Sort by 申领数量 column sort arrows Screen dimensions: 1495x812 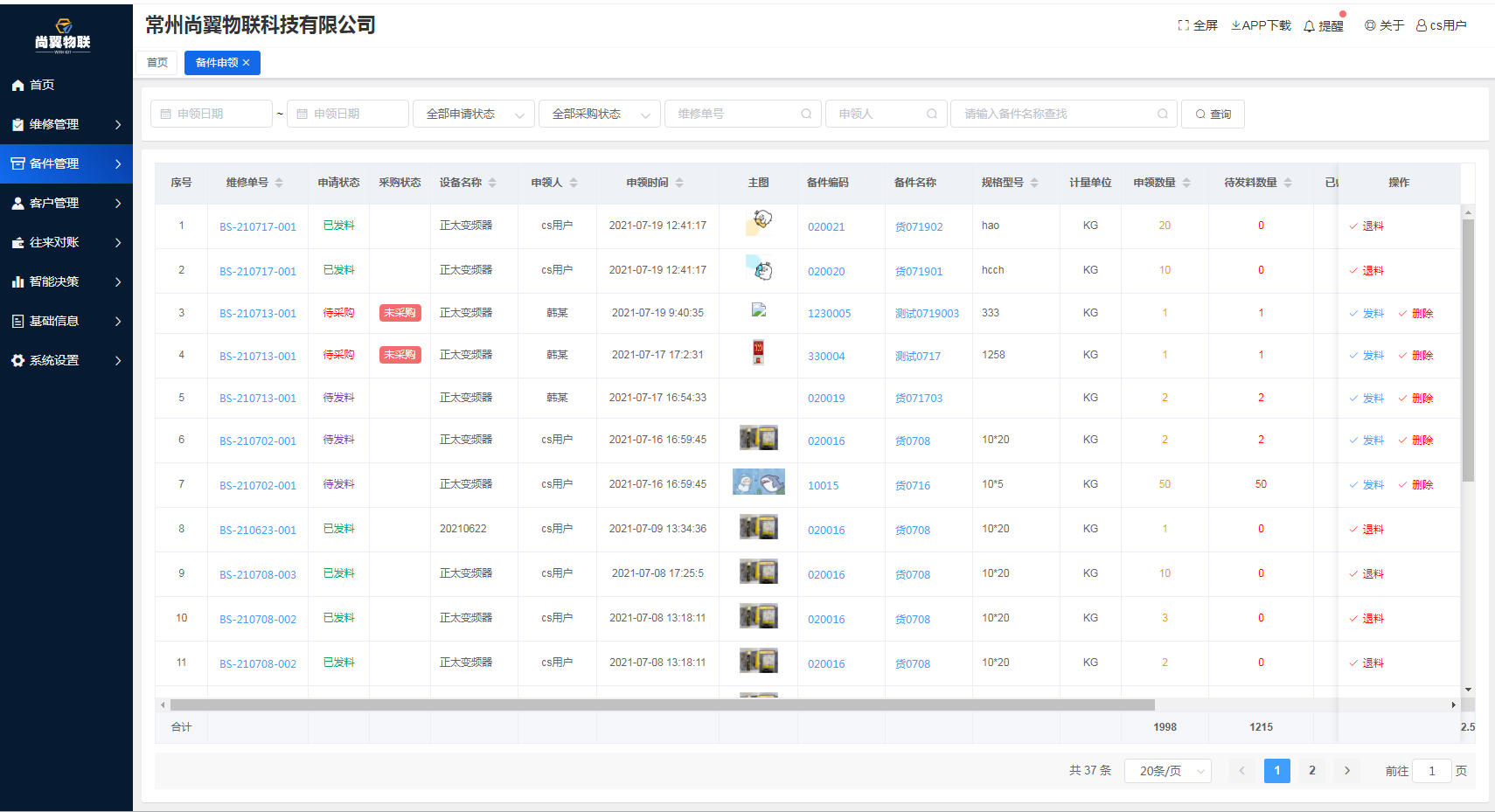click(x=1186, y=183)
